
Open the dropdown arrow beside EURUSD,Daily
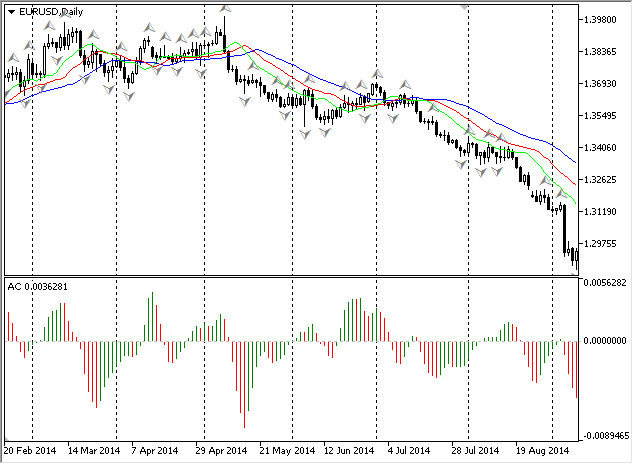[11, 12]
